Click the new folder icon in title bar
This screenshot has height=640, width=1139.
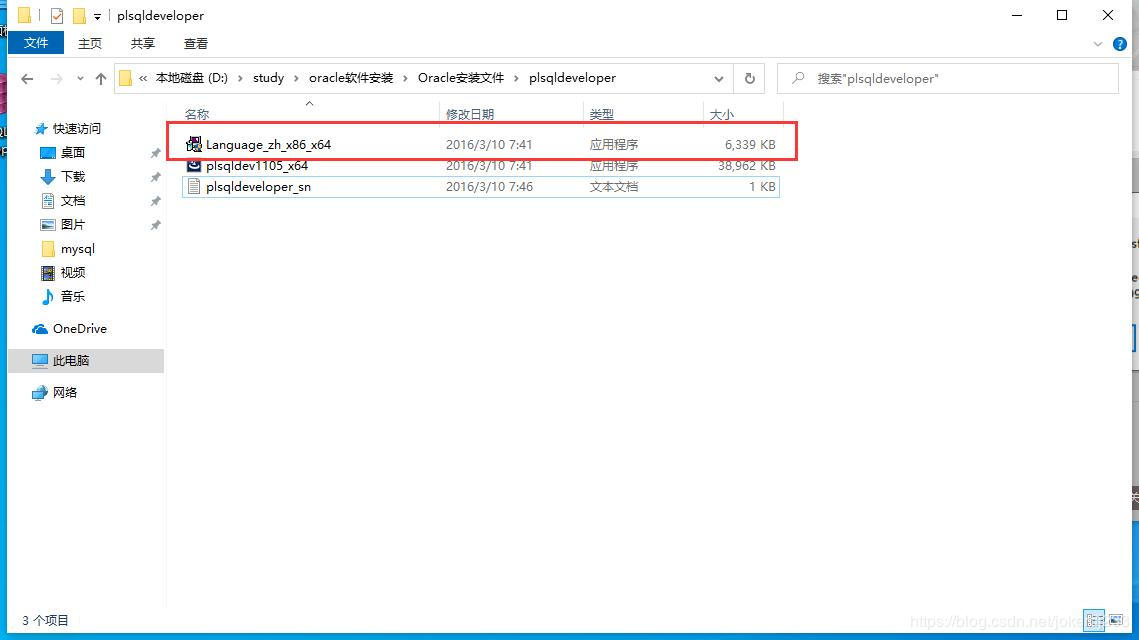pyautogui.click(x=79, y=15)
